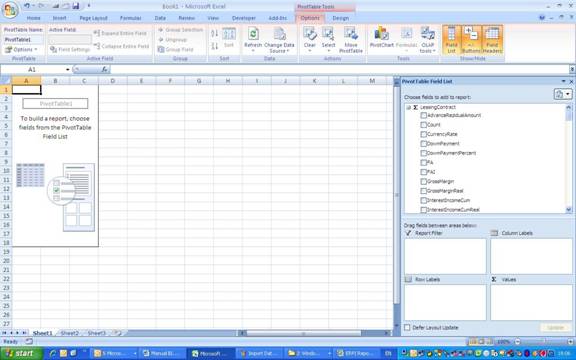Enable the GrossMargin field checkbox
576x360 pixels.
pos(424,181)
